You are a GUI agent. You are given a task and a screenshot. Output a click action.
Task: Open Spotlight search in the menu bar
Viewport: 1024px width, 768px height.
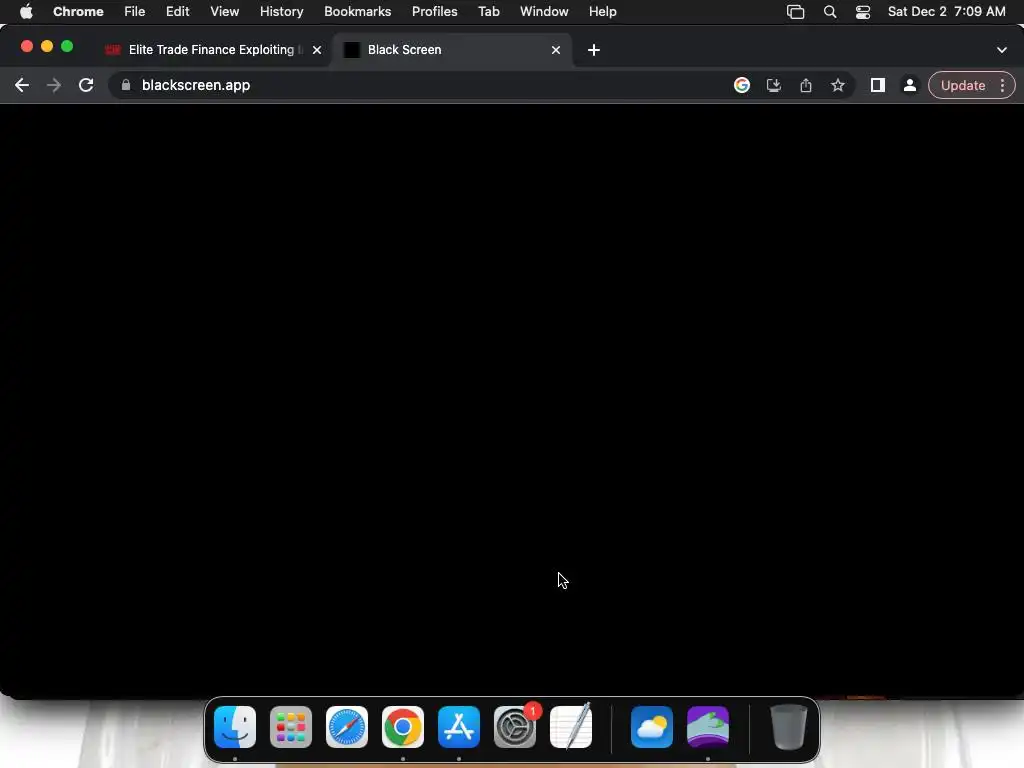[x=830, y=12]
